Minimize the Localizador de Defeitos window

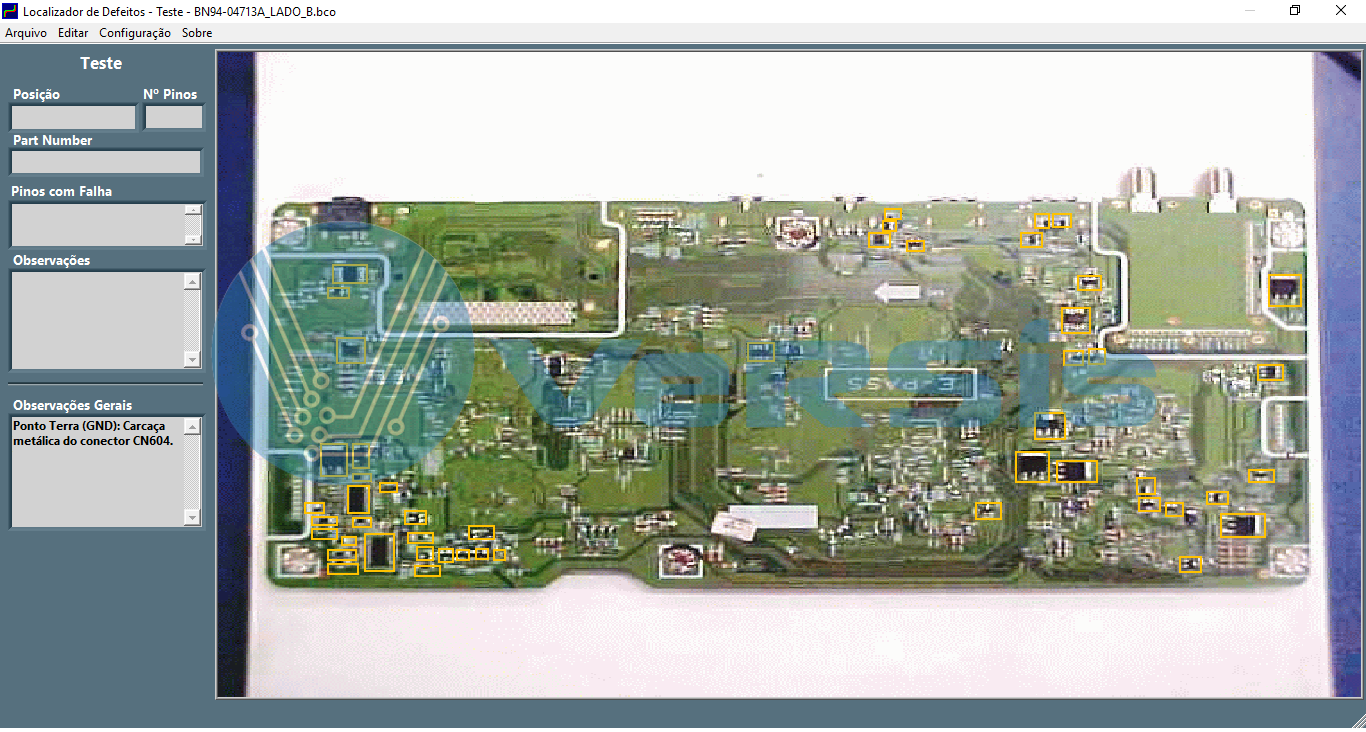click(x=1250, y=10)
